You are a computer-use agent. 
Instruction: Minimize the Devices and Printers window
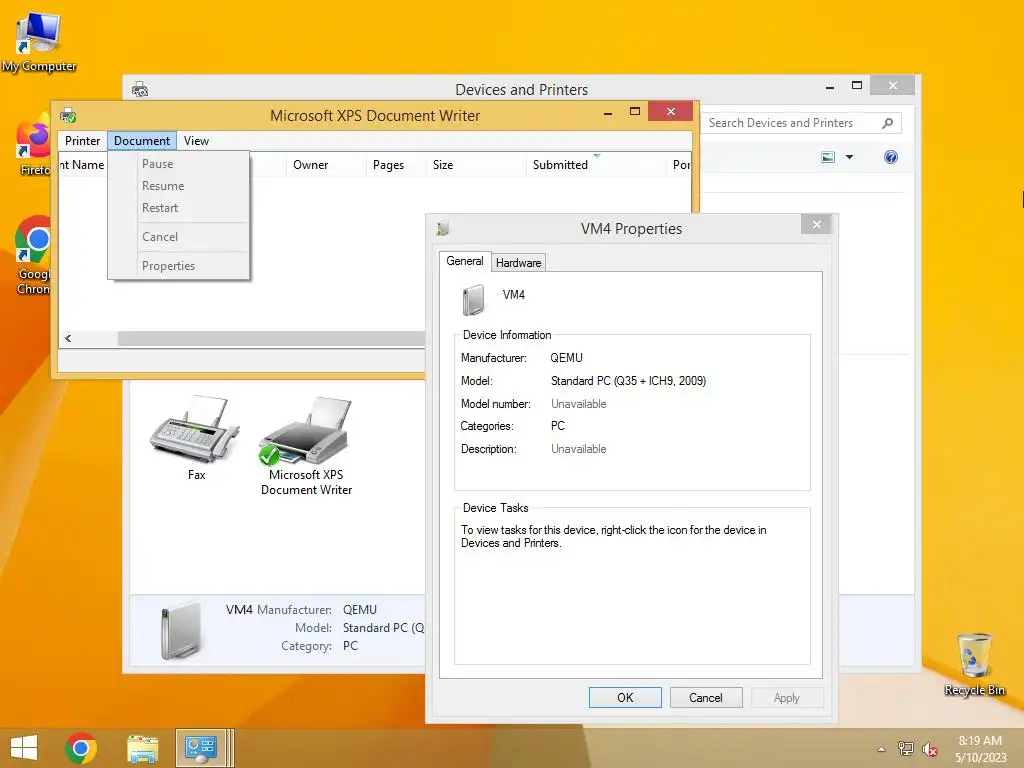(x=830, y=87)
